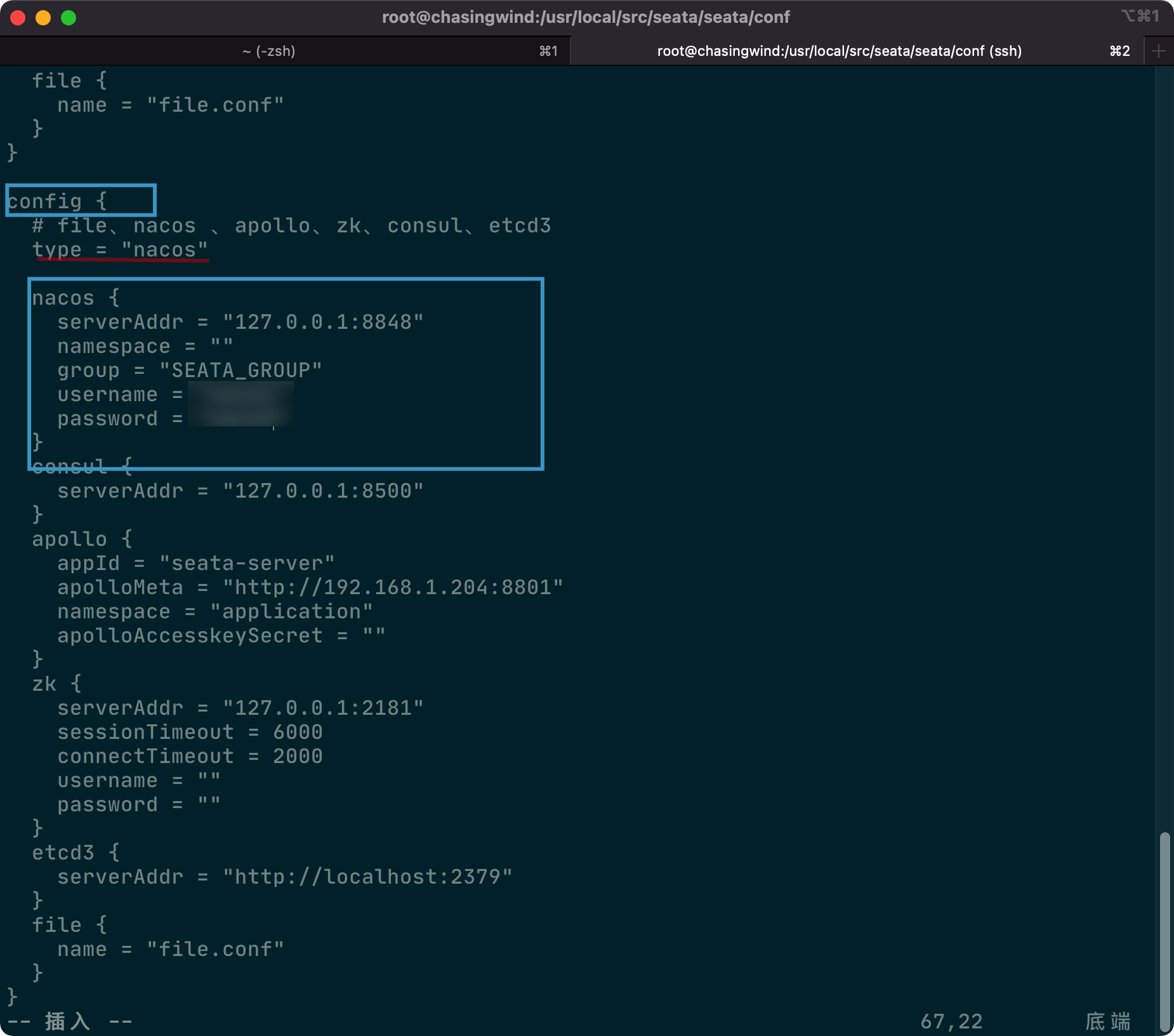Click the 'nacos {' block header
Screen dimensions: 1174x1036
click(x=76, y=298)
